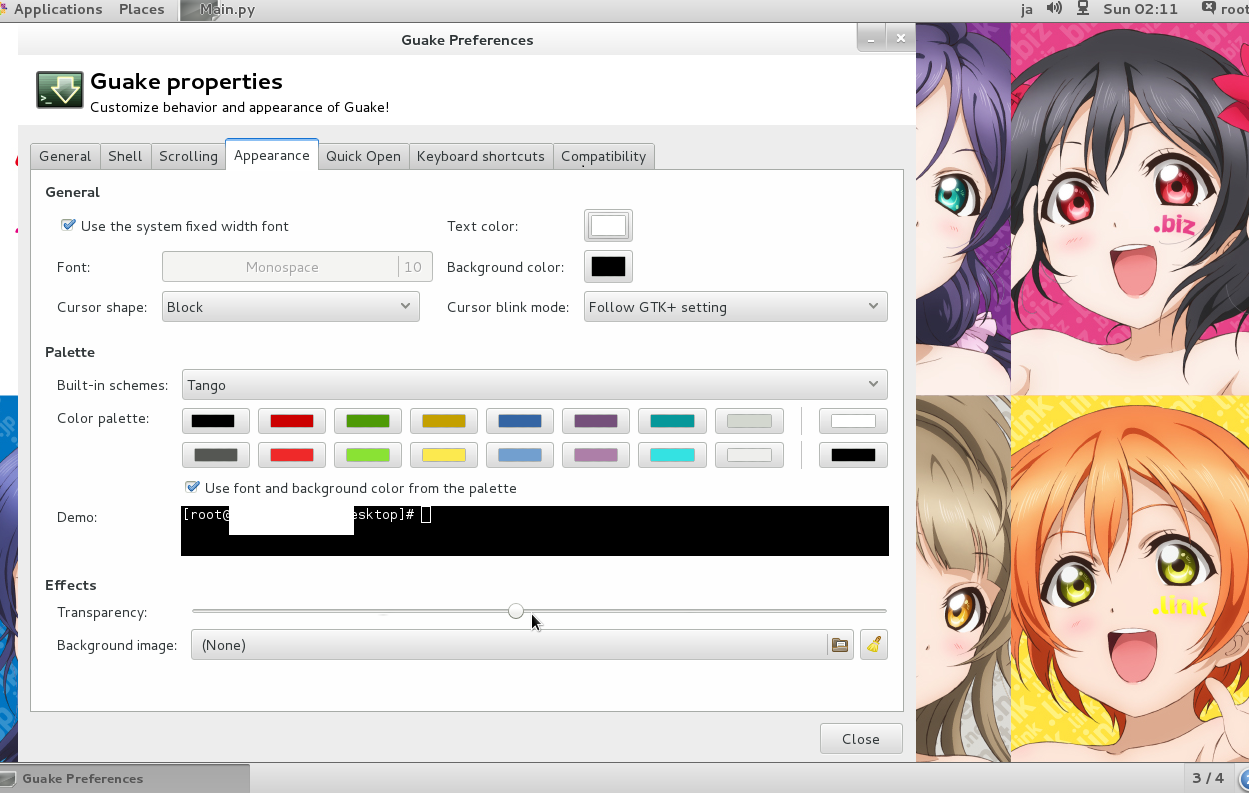Viewport: 1249px width, 793px height.
Task: Toggle Use the system fixed width font
Action: tap(68, 226)
